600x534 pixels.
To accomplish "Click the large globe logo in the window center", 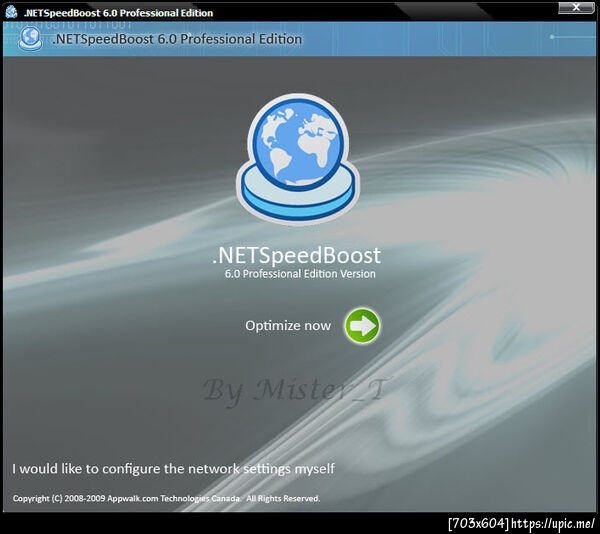I will tap(298, 158).
